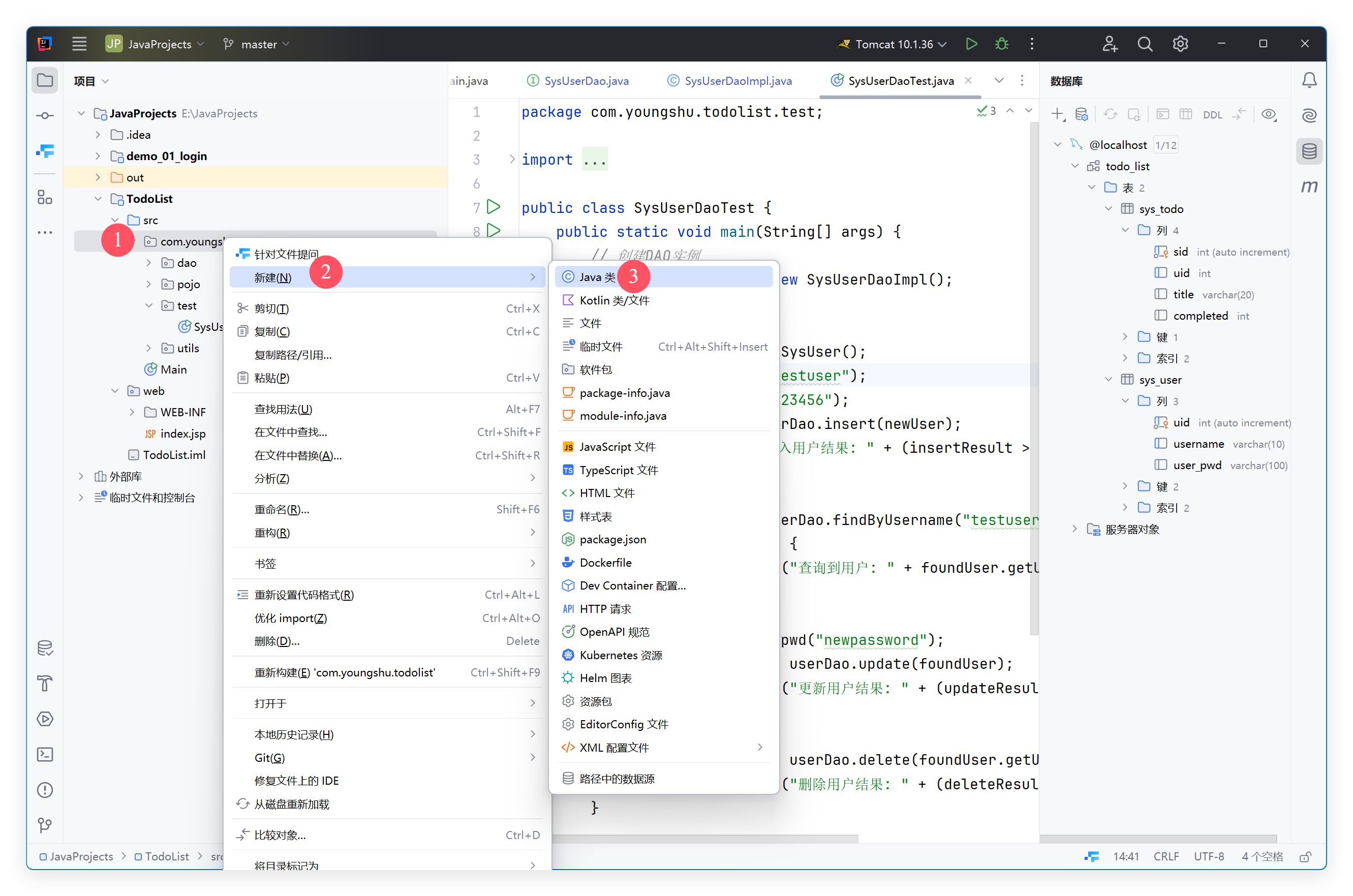
Task: Collapse the @localhost data source
Action: [x=1057, y=144]
